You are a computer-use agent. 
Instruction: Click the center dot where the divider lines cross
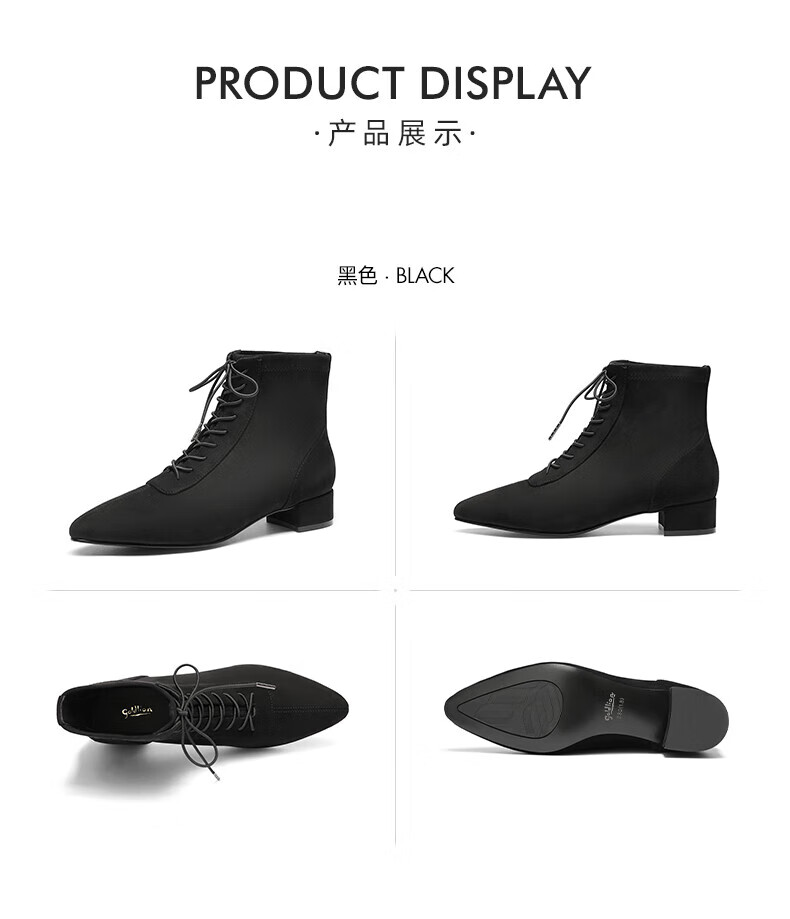click(x=395, y=590)
